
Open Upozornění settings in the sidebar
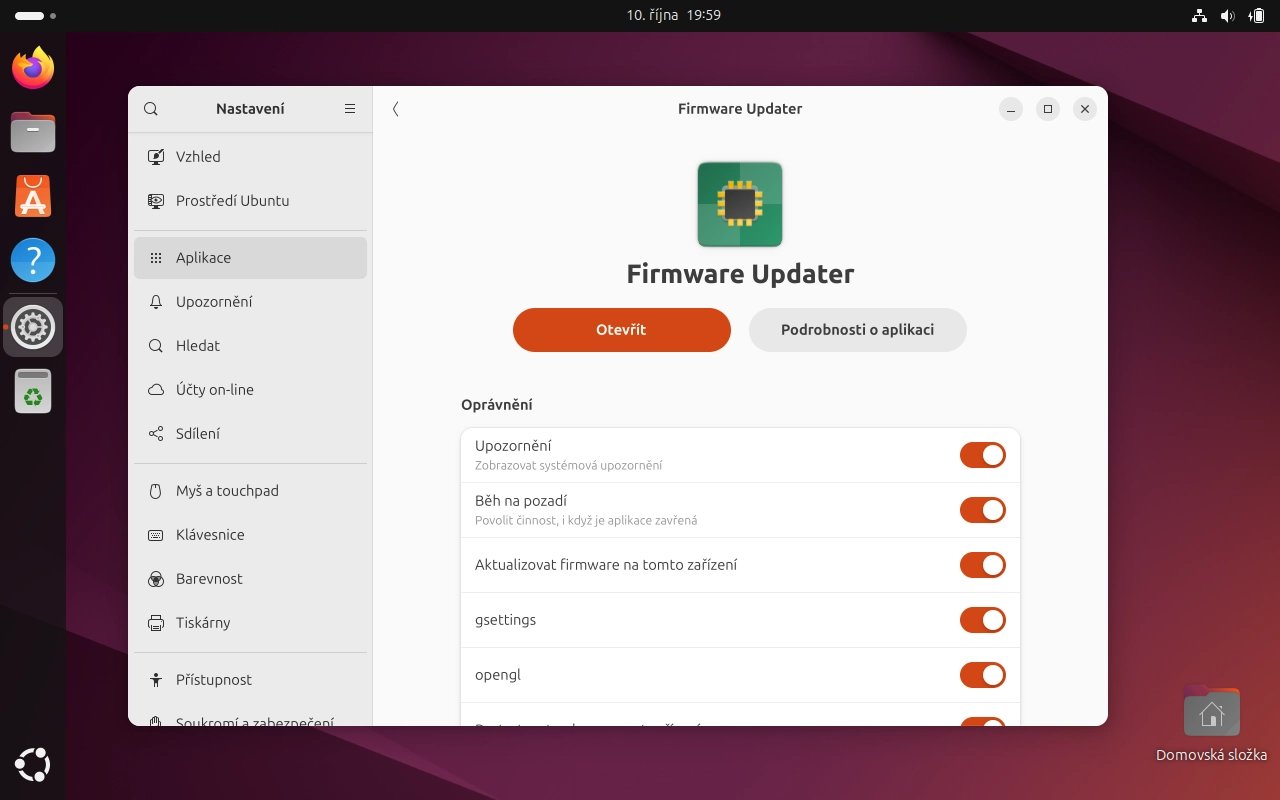click(250, 302)
